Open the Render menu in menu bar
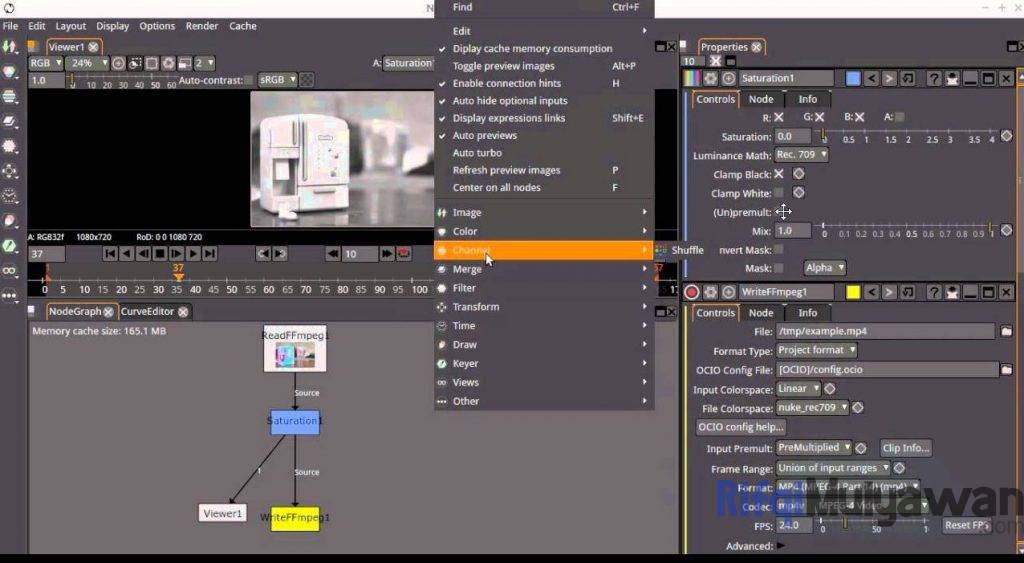Image resolution: width=1024 pixels, height=563 pixels. coord(202,26)
